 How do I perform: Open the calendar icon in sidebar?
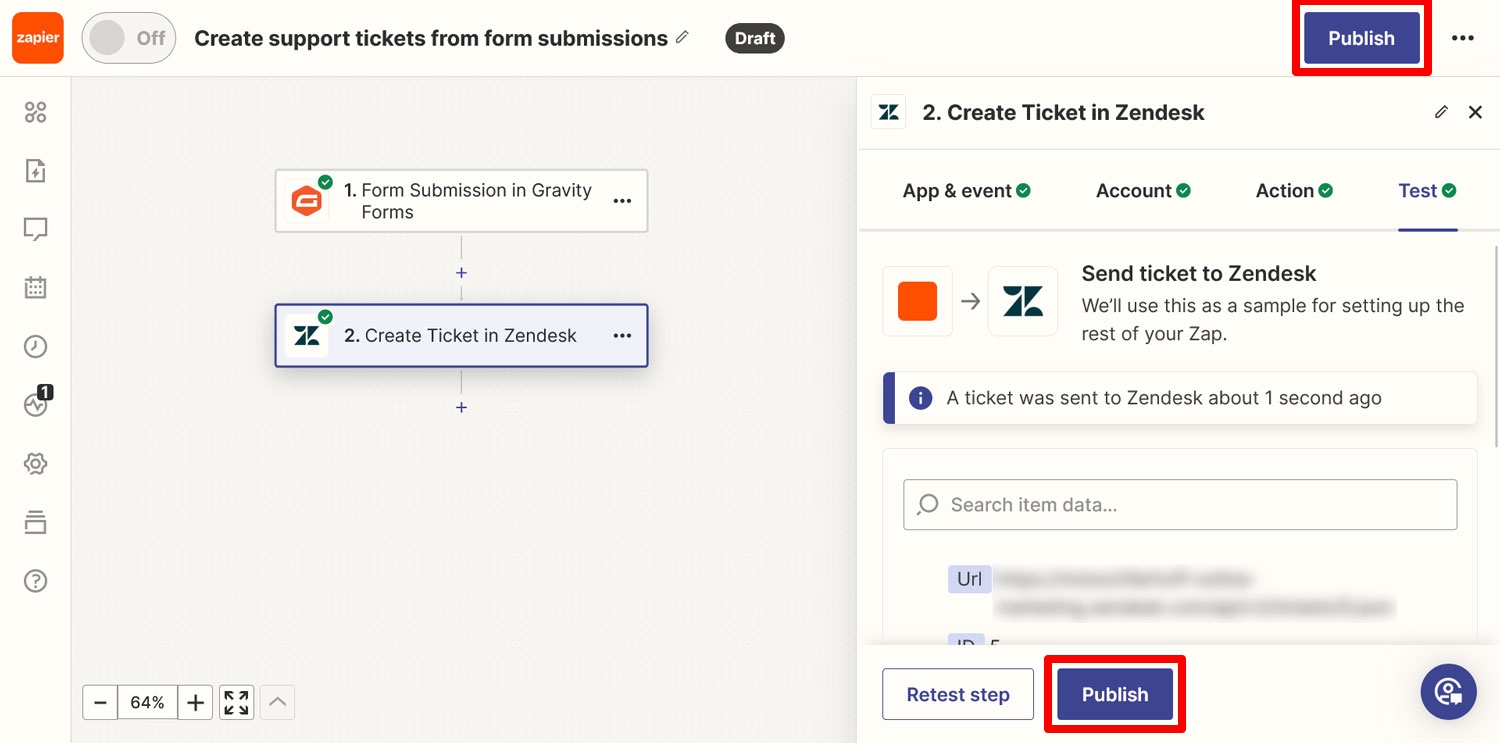(36, 288)
